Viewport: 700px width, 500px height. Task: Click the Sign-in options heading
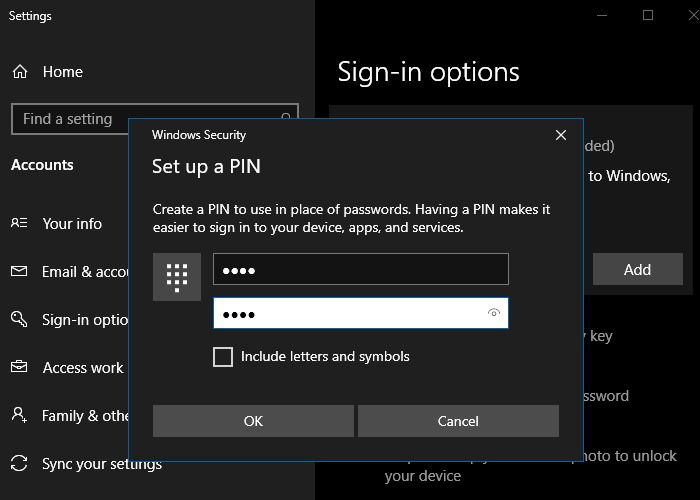(428, 72)
